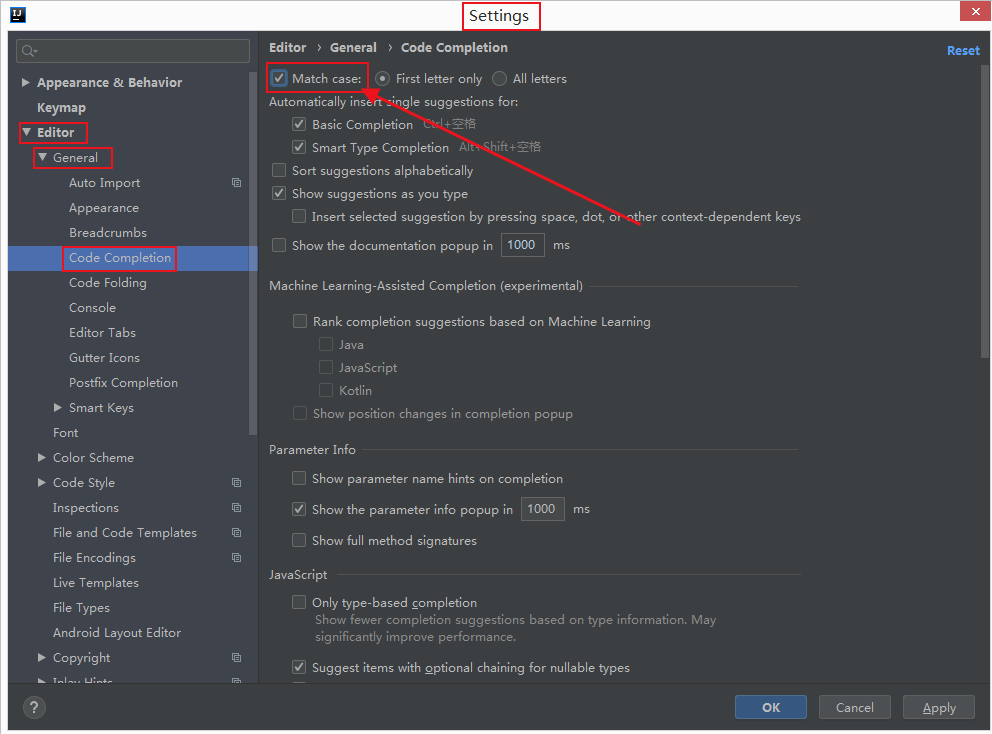Uncheck Smart Type Completion auto-insert
This screenshot has height=734, width=992.
299,147
